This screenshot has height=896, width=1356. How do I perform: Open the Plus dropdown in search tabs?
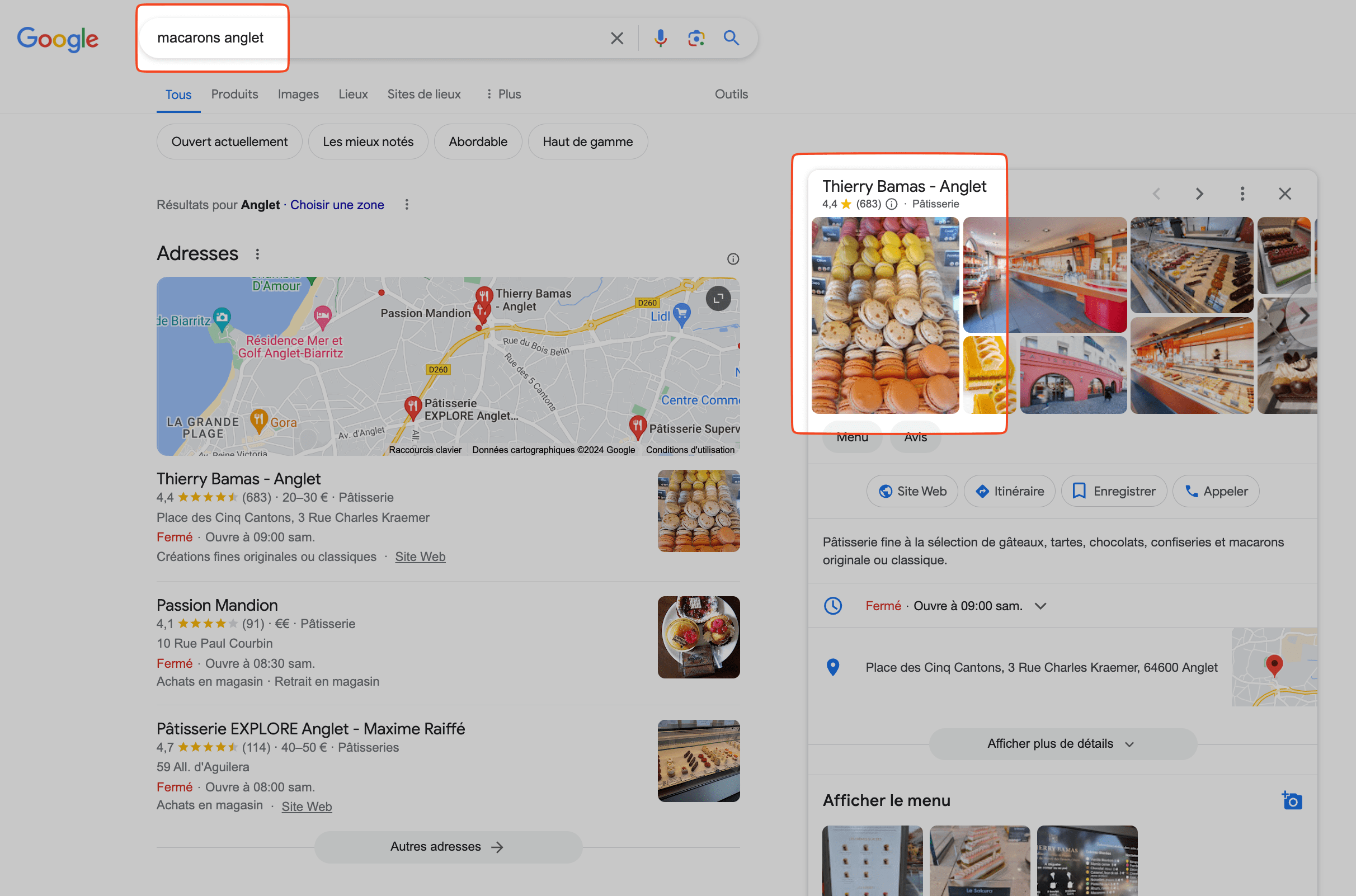503,95
